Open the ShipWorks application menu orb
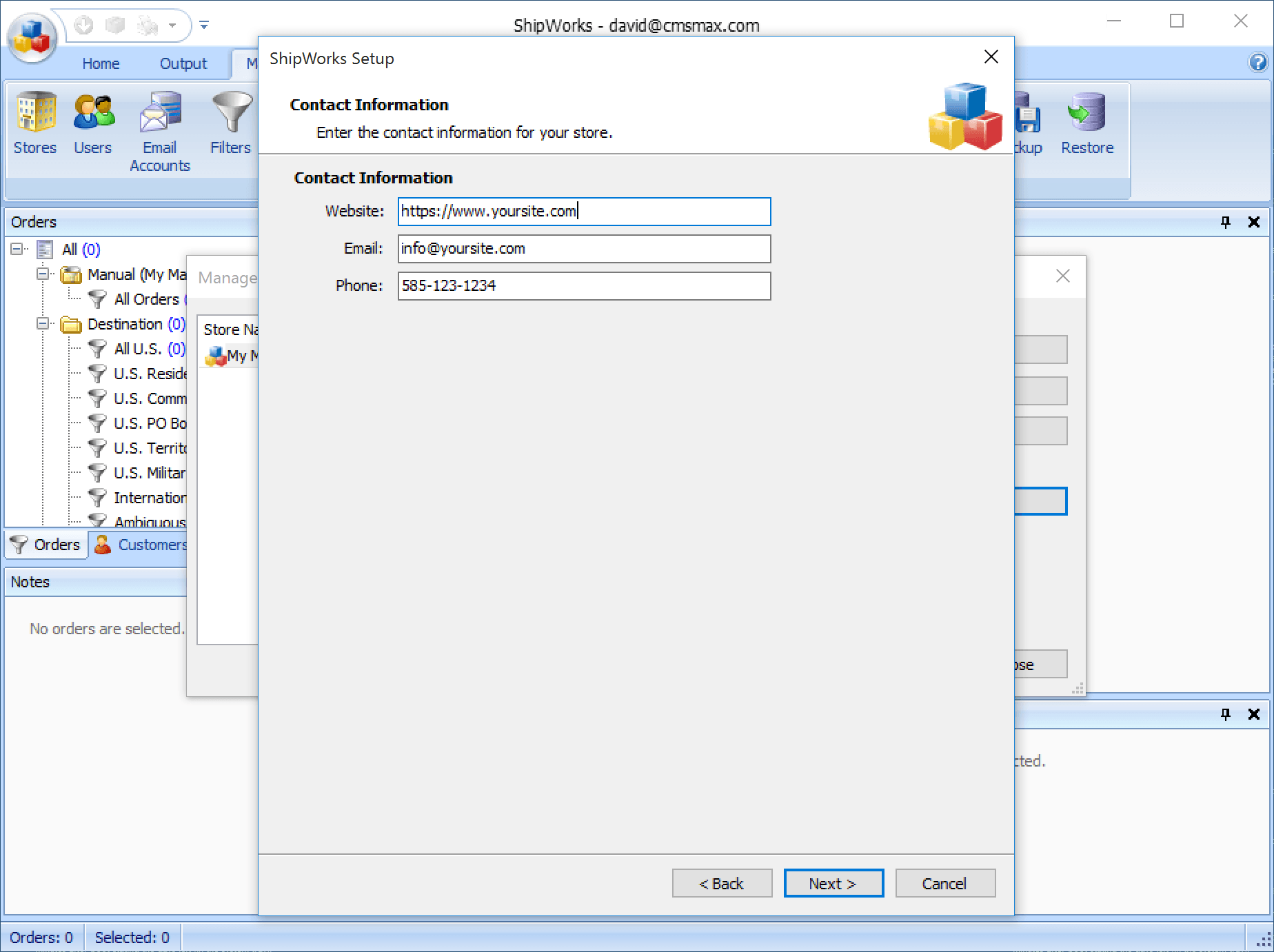Image resolution: width=1274 pixels, height=952 pixels. [32, 37]
